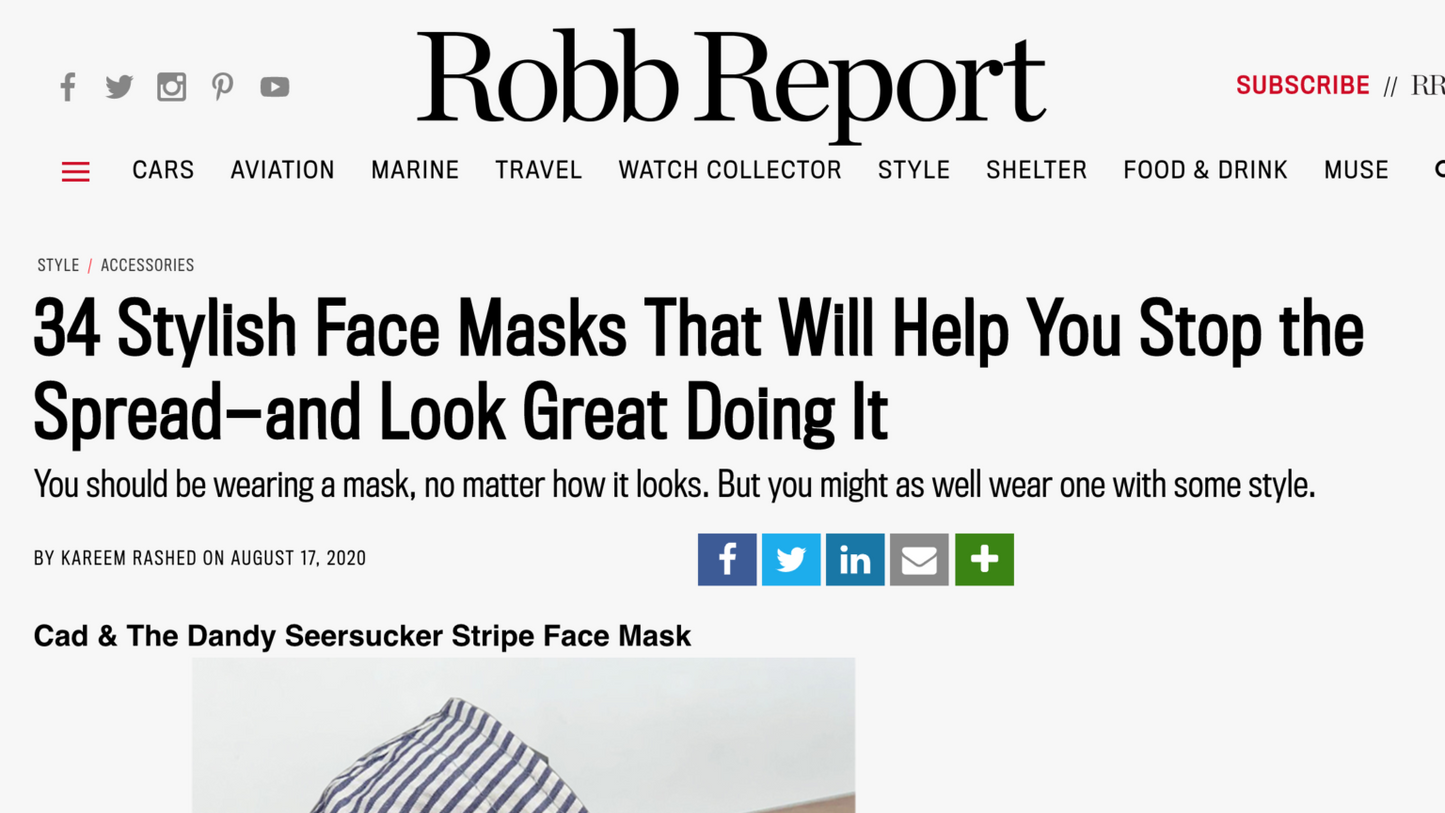The image size is (1445, 813).
Task: Open Food & Drink section
Action: click(1205, 170)
